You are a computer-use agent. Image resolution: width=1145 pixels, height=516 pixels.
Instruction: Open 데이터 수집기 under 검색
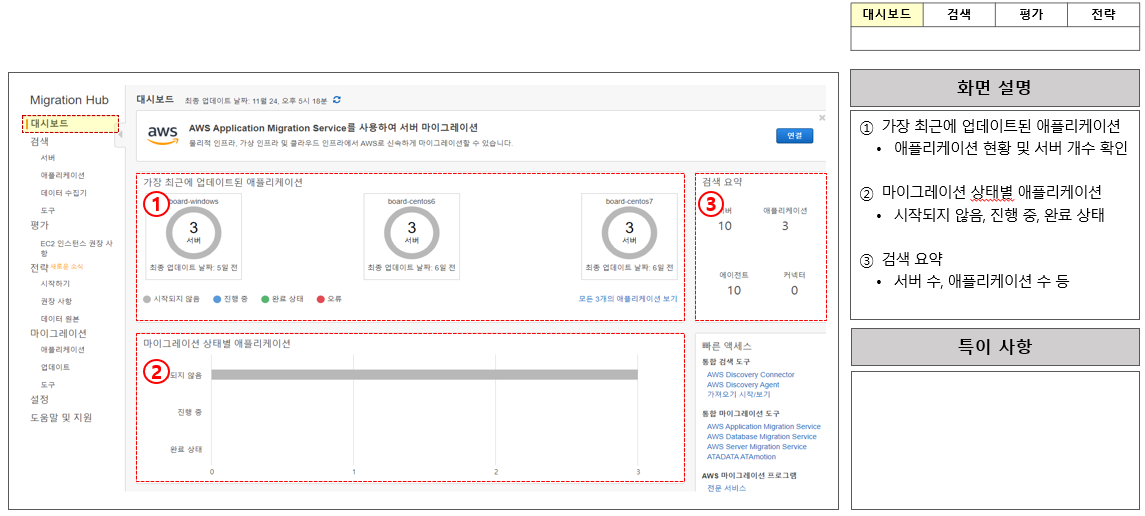[x=63, y=192]
